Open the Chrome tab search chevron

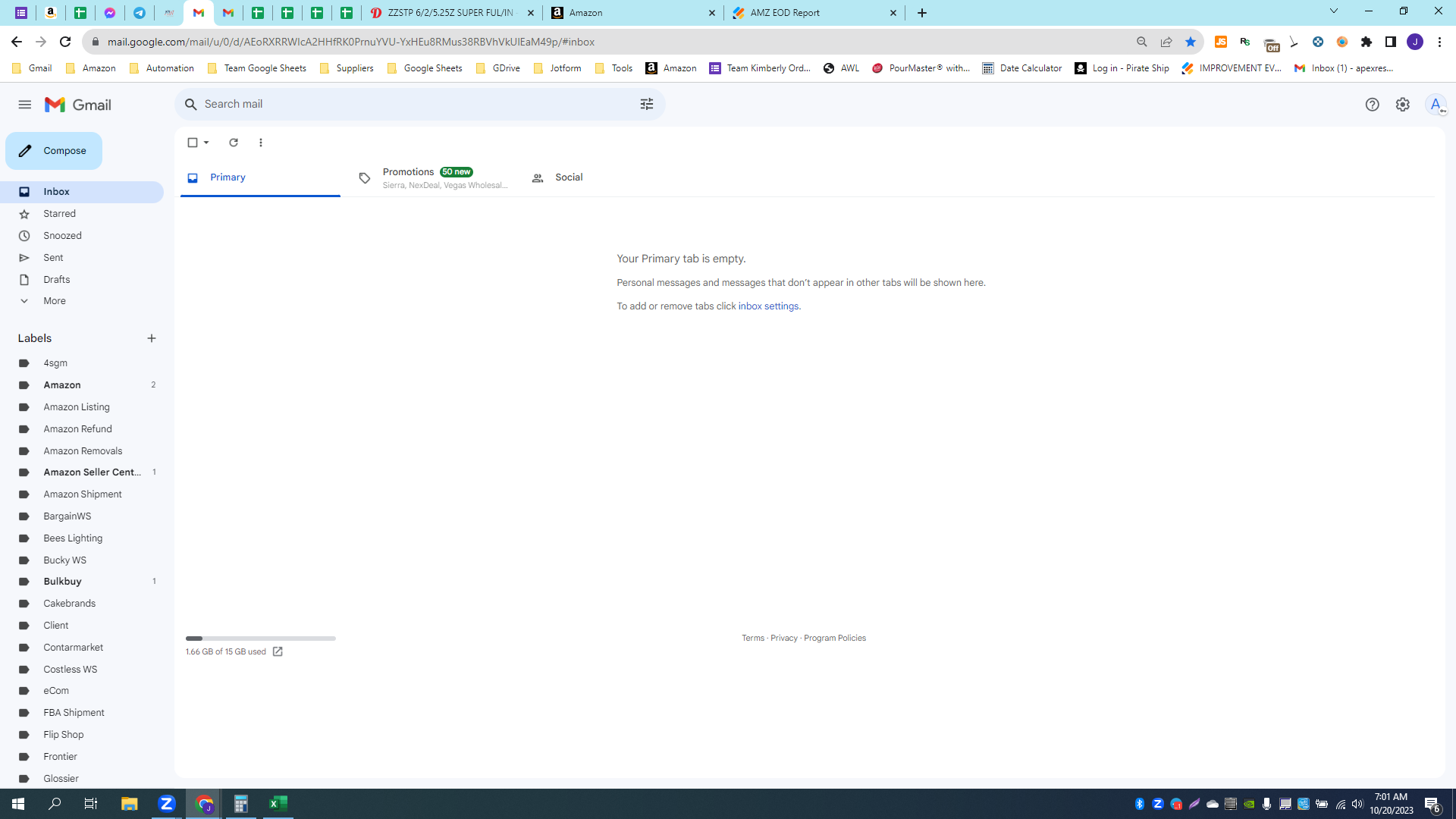point(1334,11)
